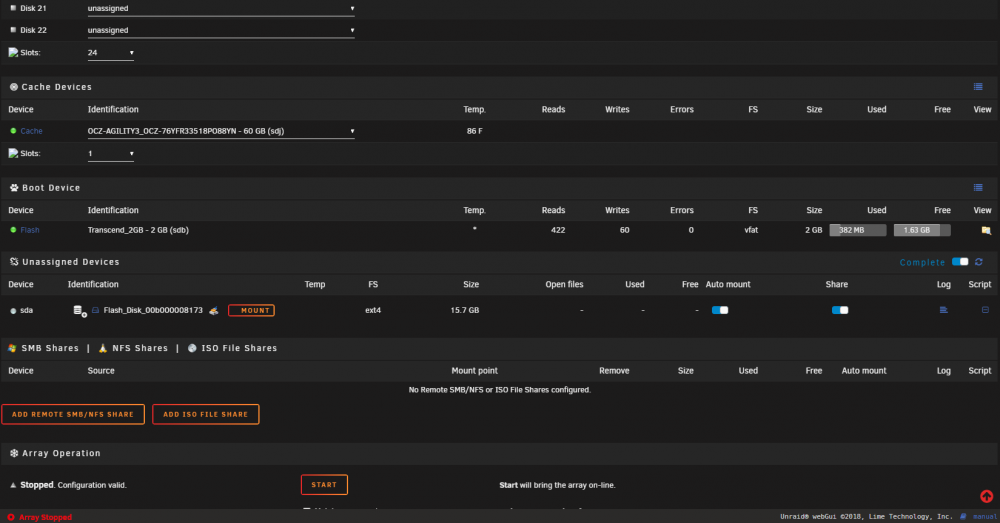Browse the Flash boot device contents

click(986, 230)
